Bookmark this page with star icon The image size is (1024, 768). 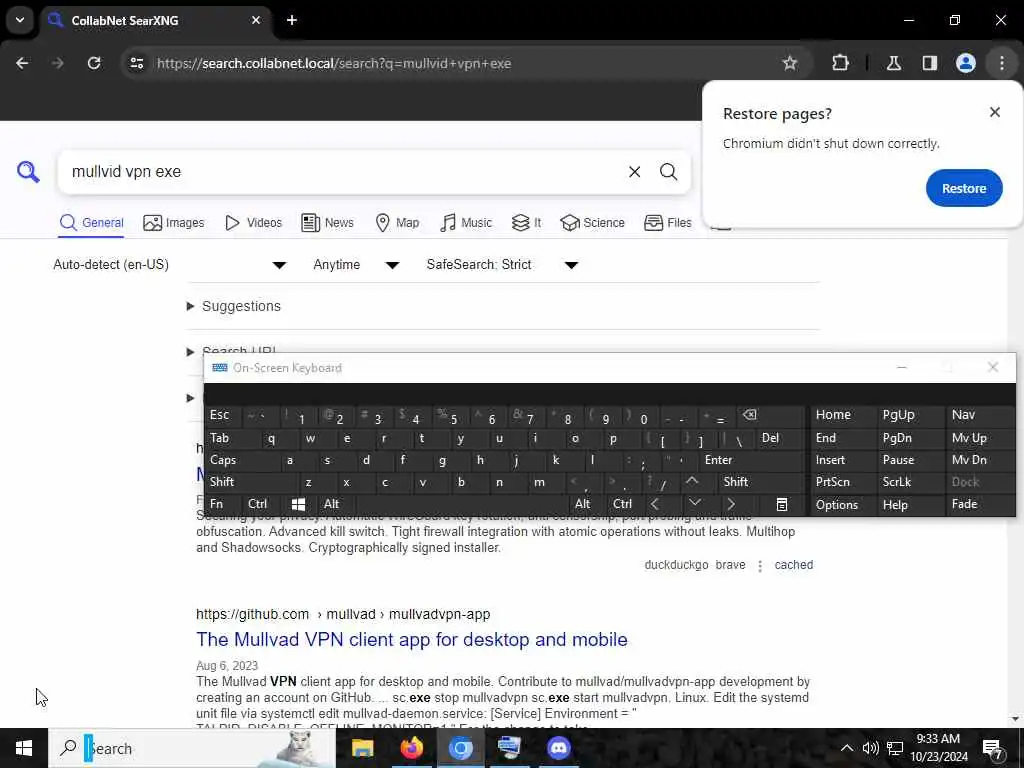tap(790, 63)
